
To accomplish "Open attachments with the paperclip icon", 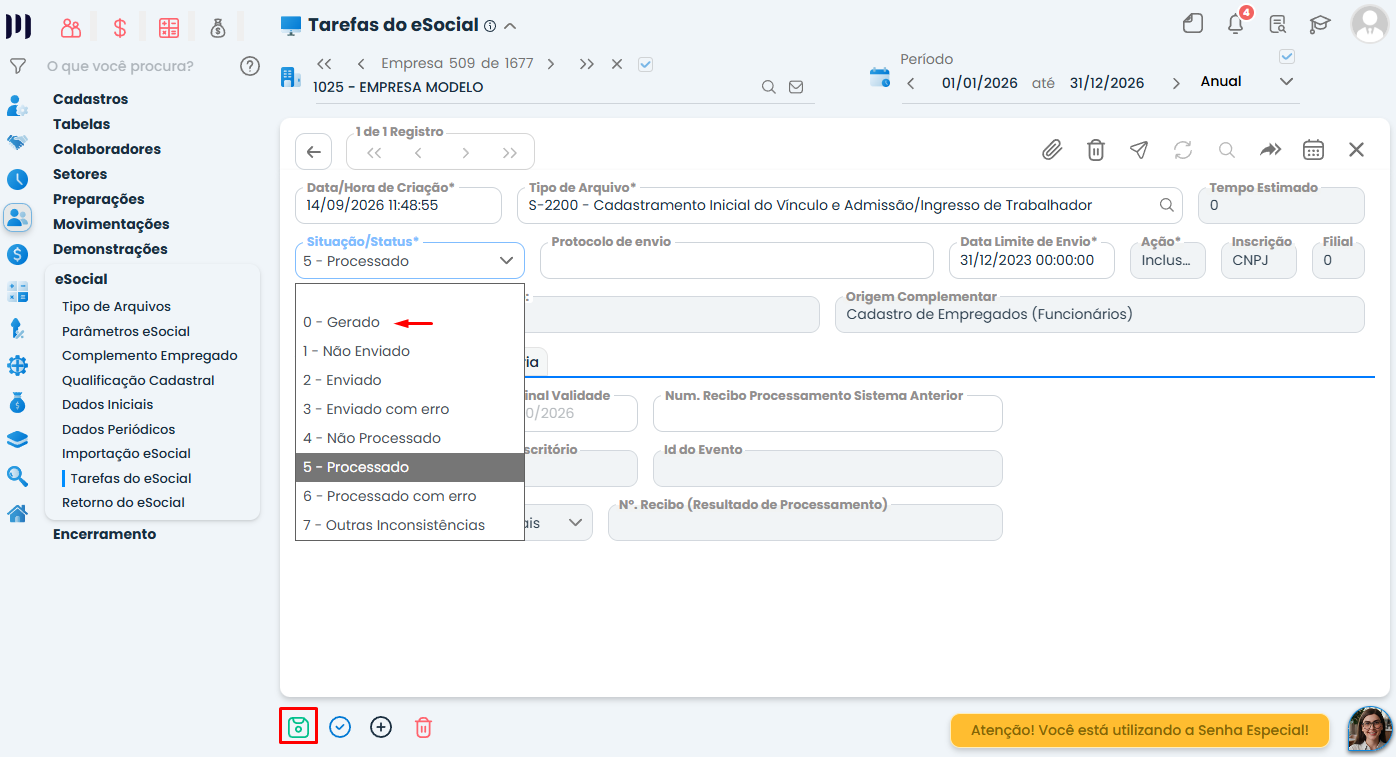I will (1052, 150).
